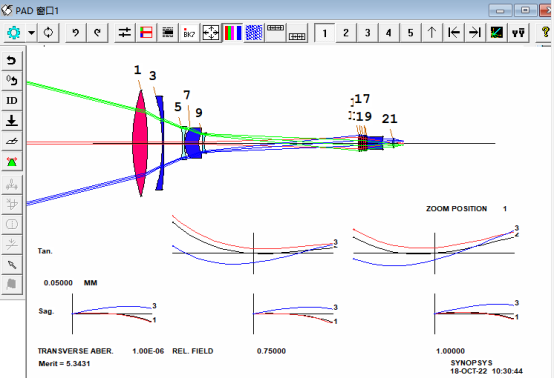Click the undo curved arrow in top toolbar

(76, 33)
